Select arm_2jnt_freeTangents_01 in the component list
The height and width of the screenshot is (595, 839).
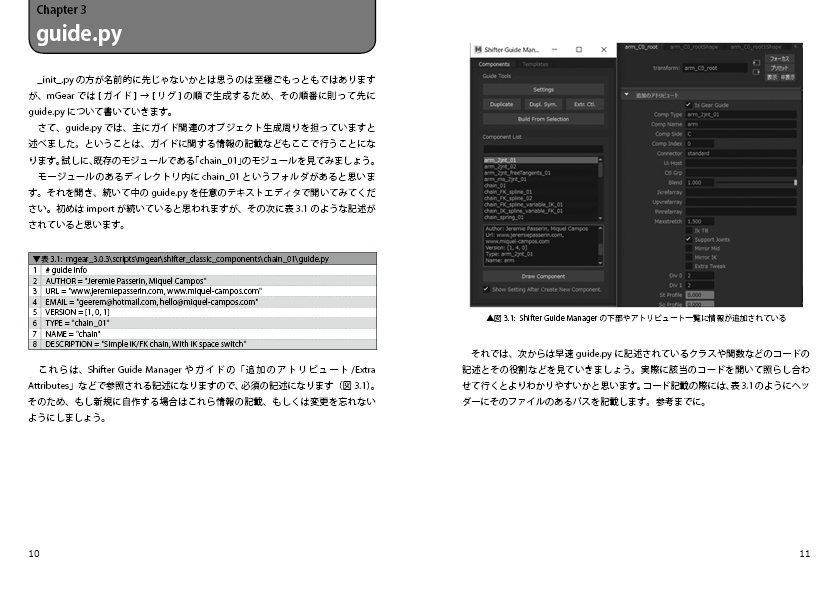[x=540, y=173]
